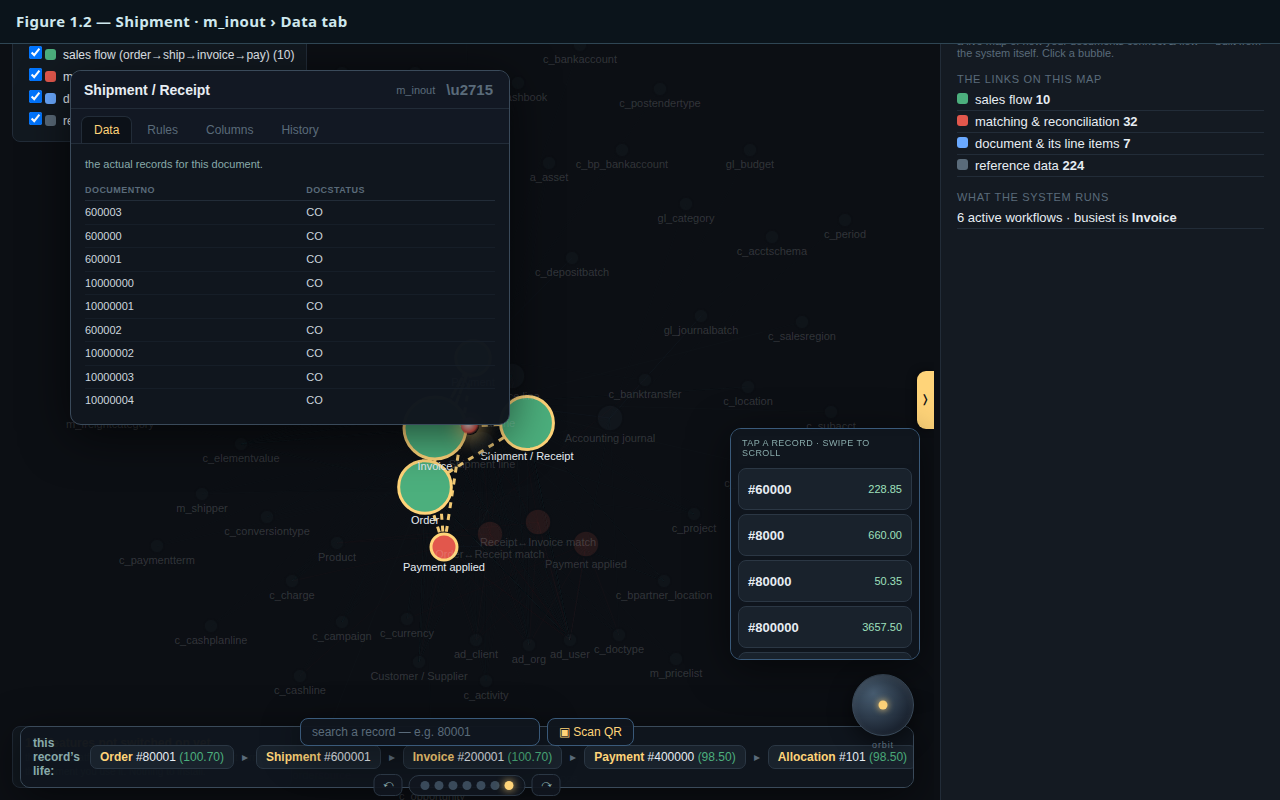Select document row 600002
Image resolution: width=1280 pixels, height=800 pixels.
[290, 330]
